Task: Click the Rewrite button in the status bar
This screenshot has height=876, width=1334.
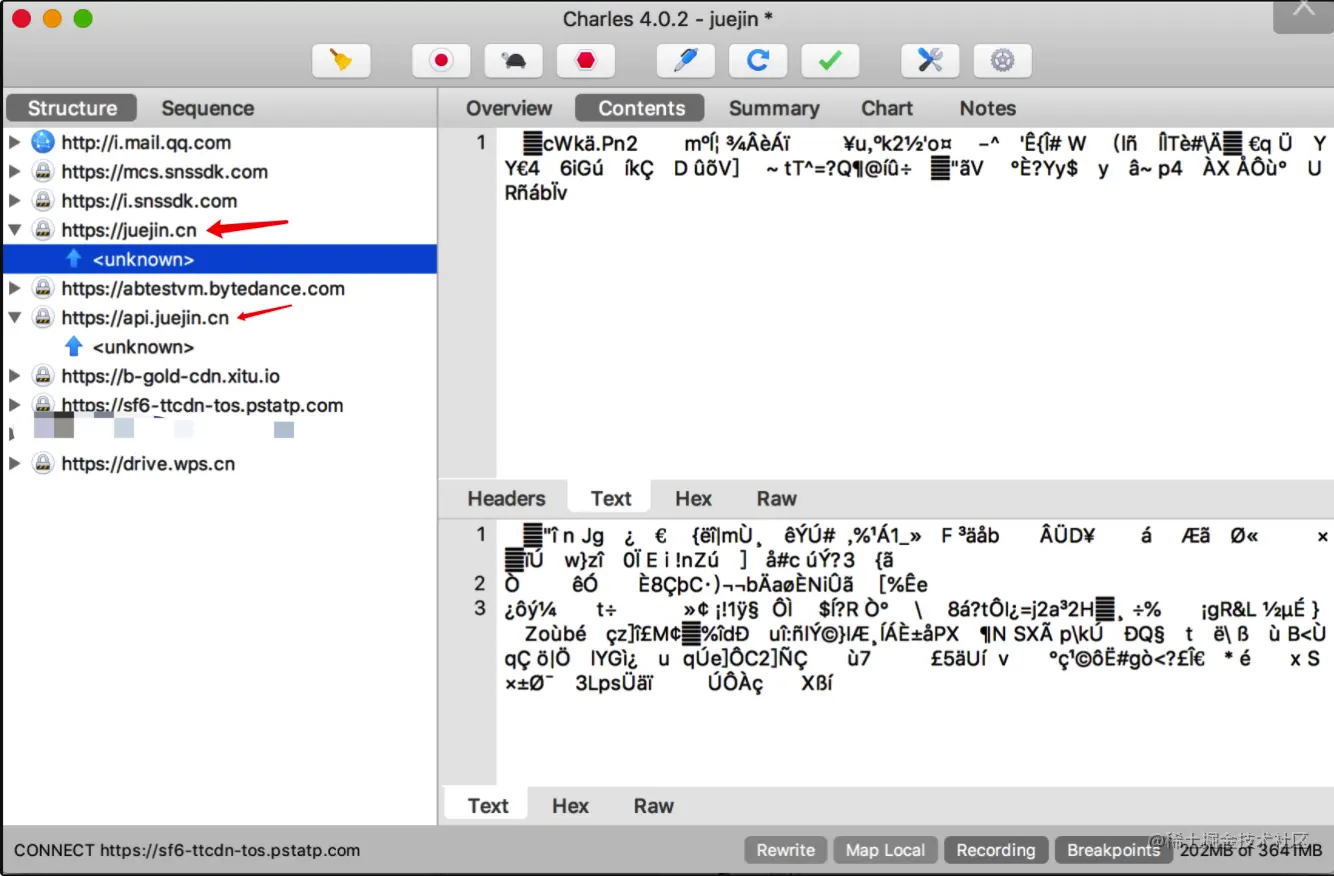Action: pos(786,850)
